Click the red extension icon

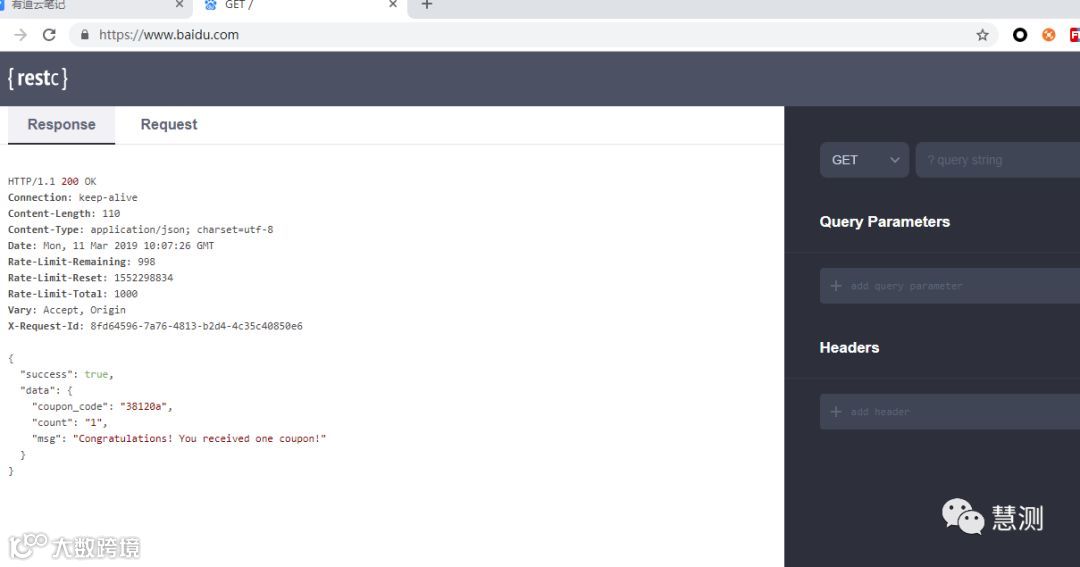pyautogui.click(x=1074, y=35)
